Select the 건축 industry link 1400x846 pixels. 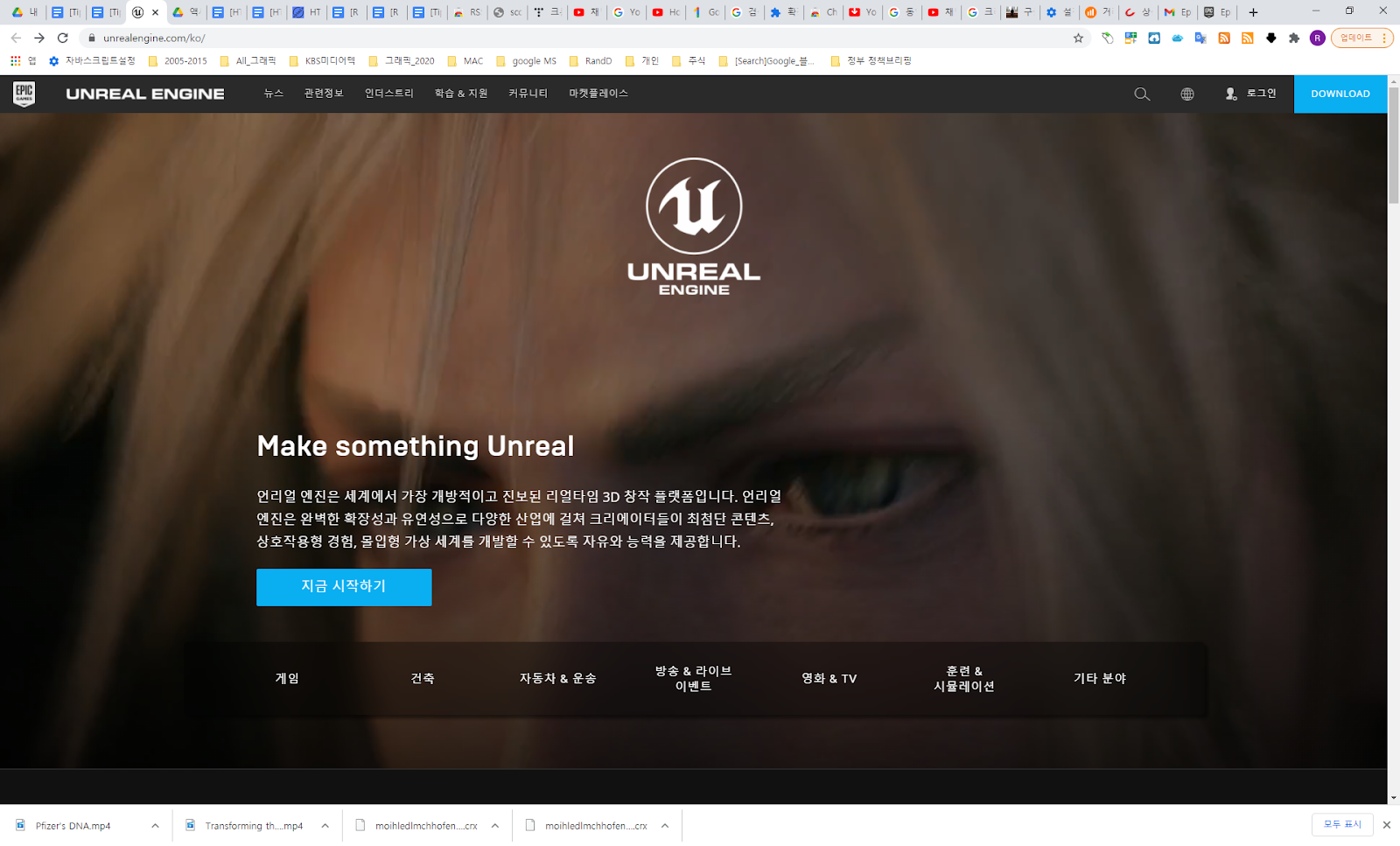(423, 678)
